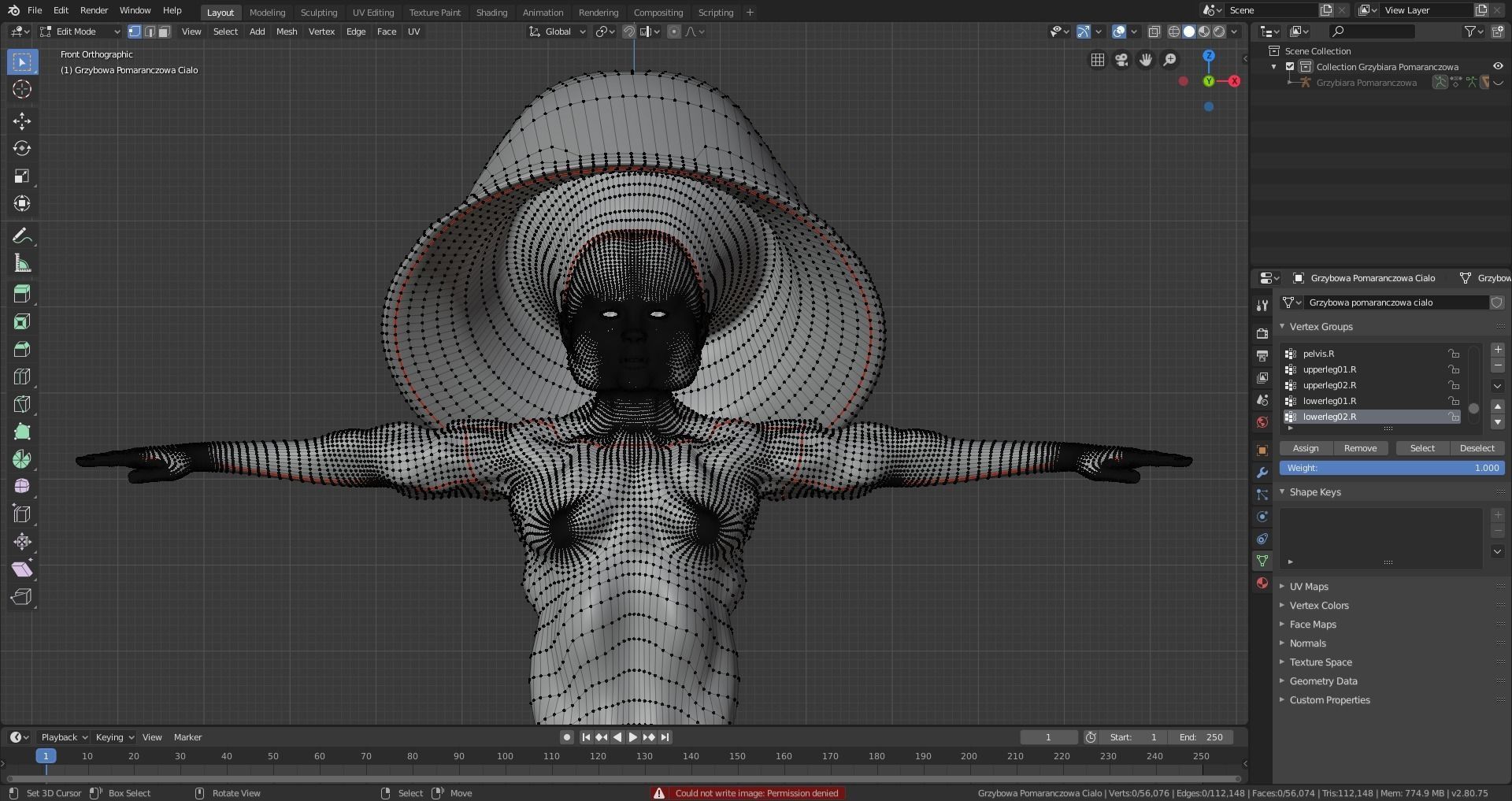Image resolution: width=1512 pixels, height=801 pixels.
Task: Click the outliner search field
Action: click(x=1371, y=32)
